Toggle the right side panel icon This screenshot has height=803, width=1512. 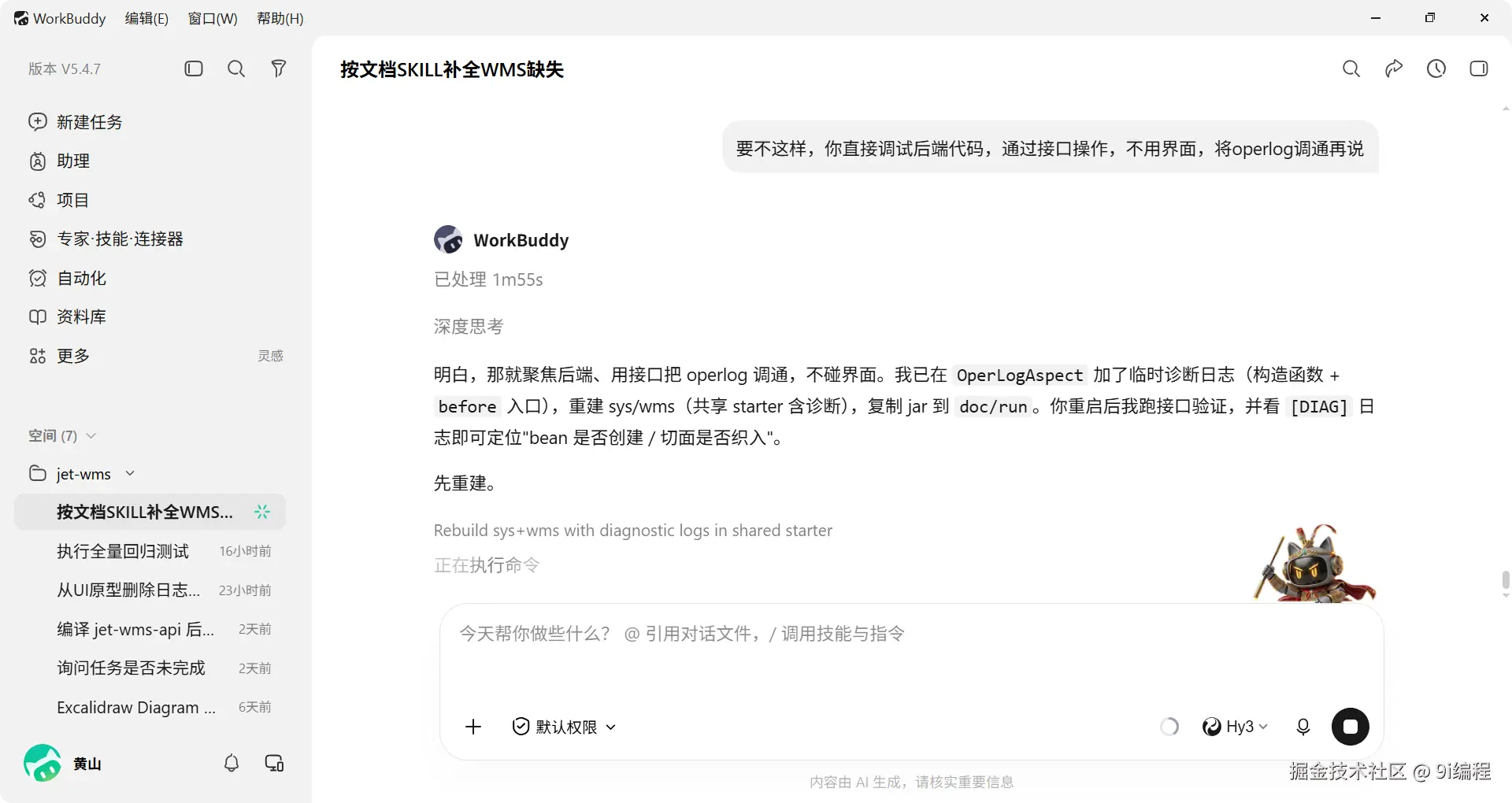click(x=1479, y=68)
